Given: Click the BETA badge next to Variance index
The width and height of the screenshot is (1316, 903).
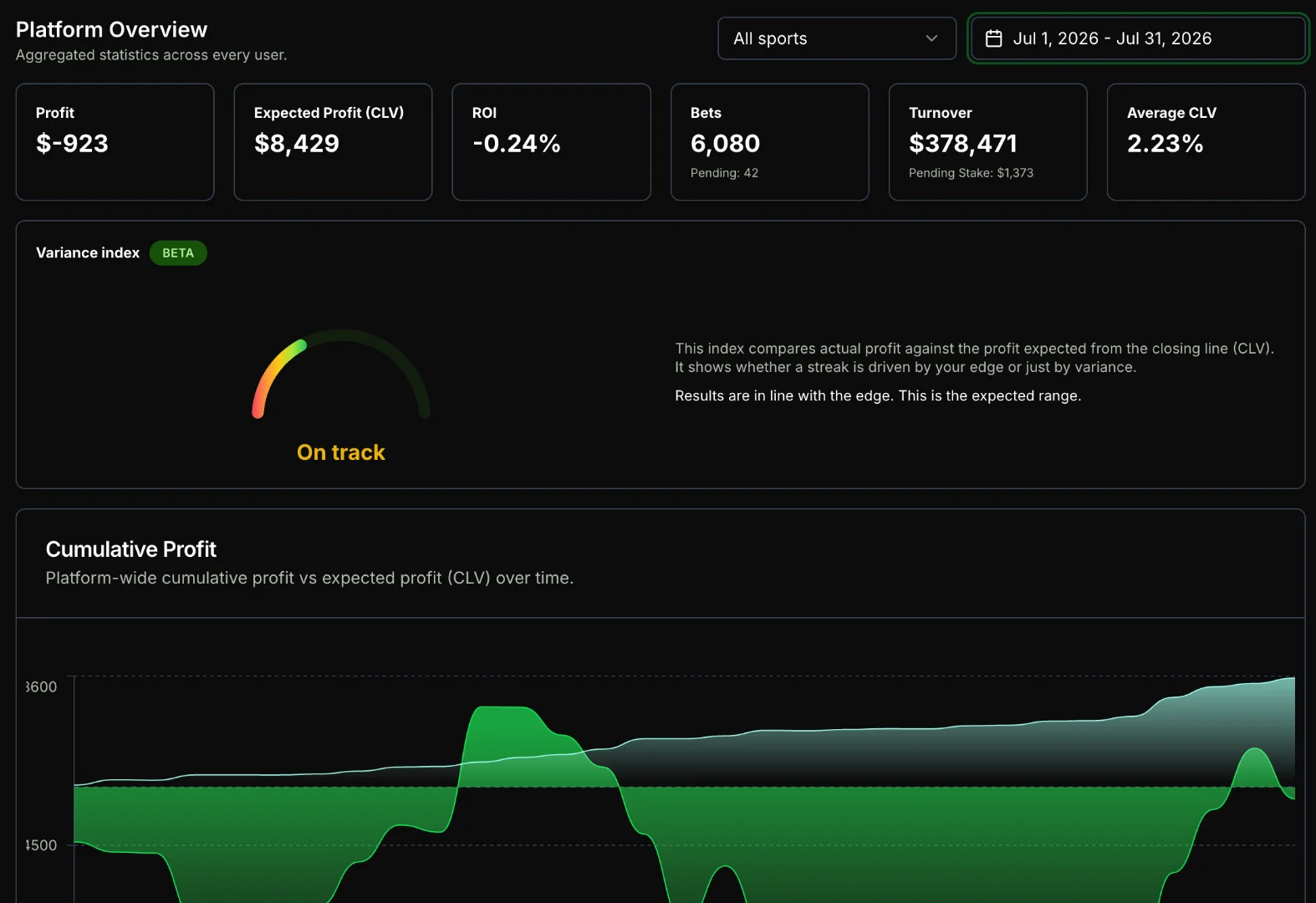Looking at the screenshot, I should (178, 253).
